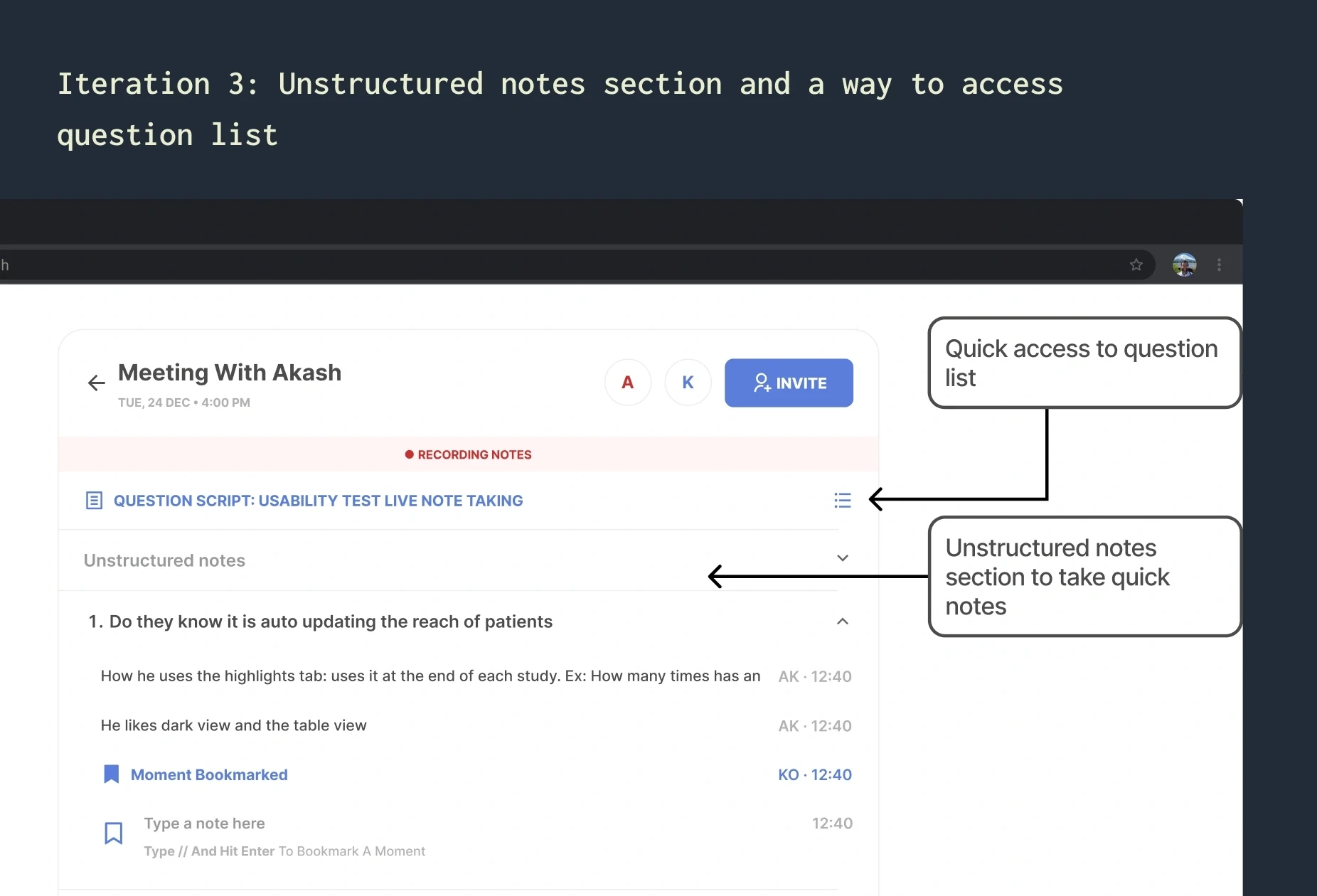Click the back arrow beside Meeting With Akash
This screenshot has width=1317, height=896.
click(97, 383)
